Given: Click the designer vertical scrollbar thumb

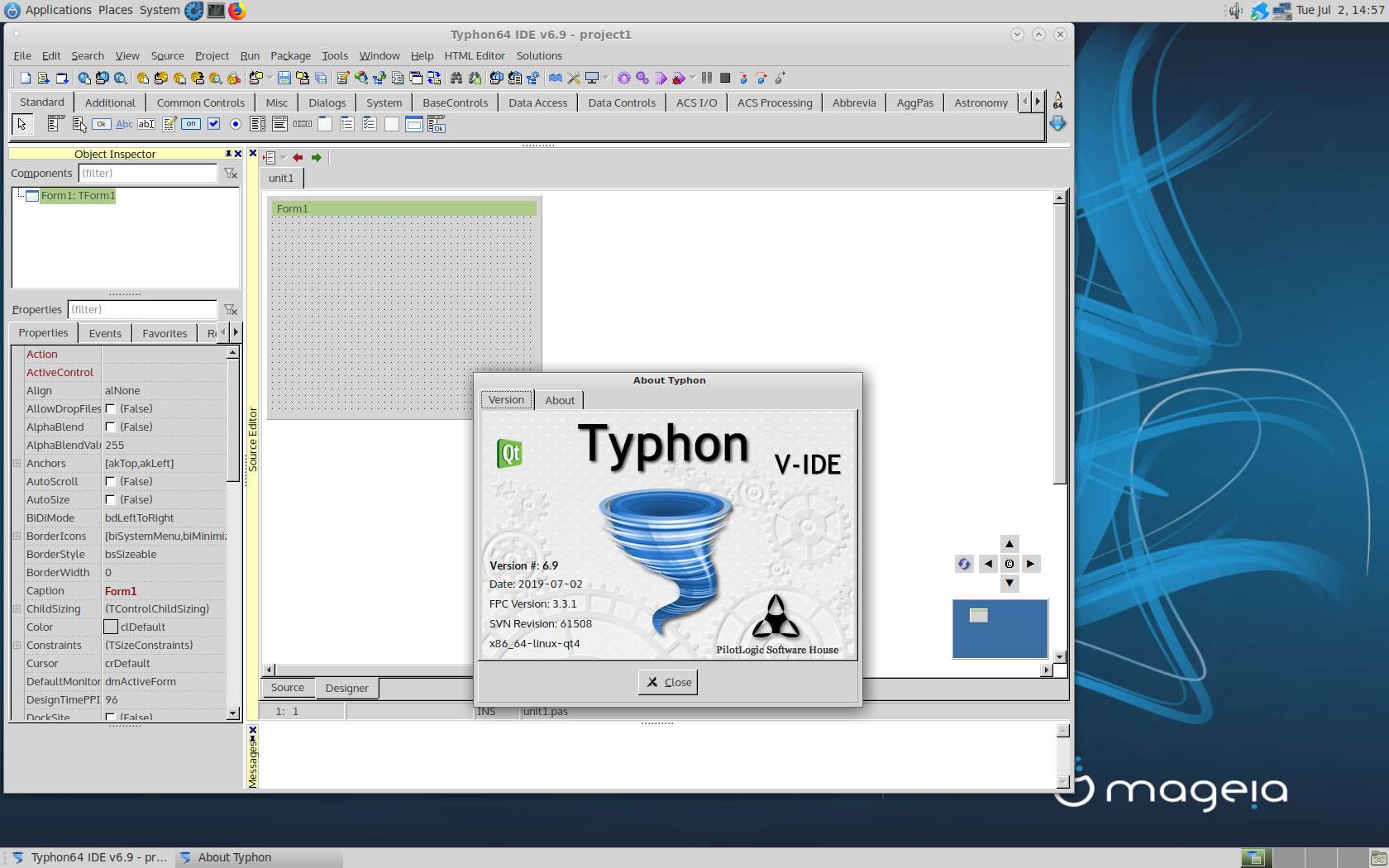Looking at the screenshot, I should click(x=1059, y=344).
